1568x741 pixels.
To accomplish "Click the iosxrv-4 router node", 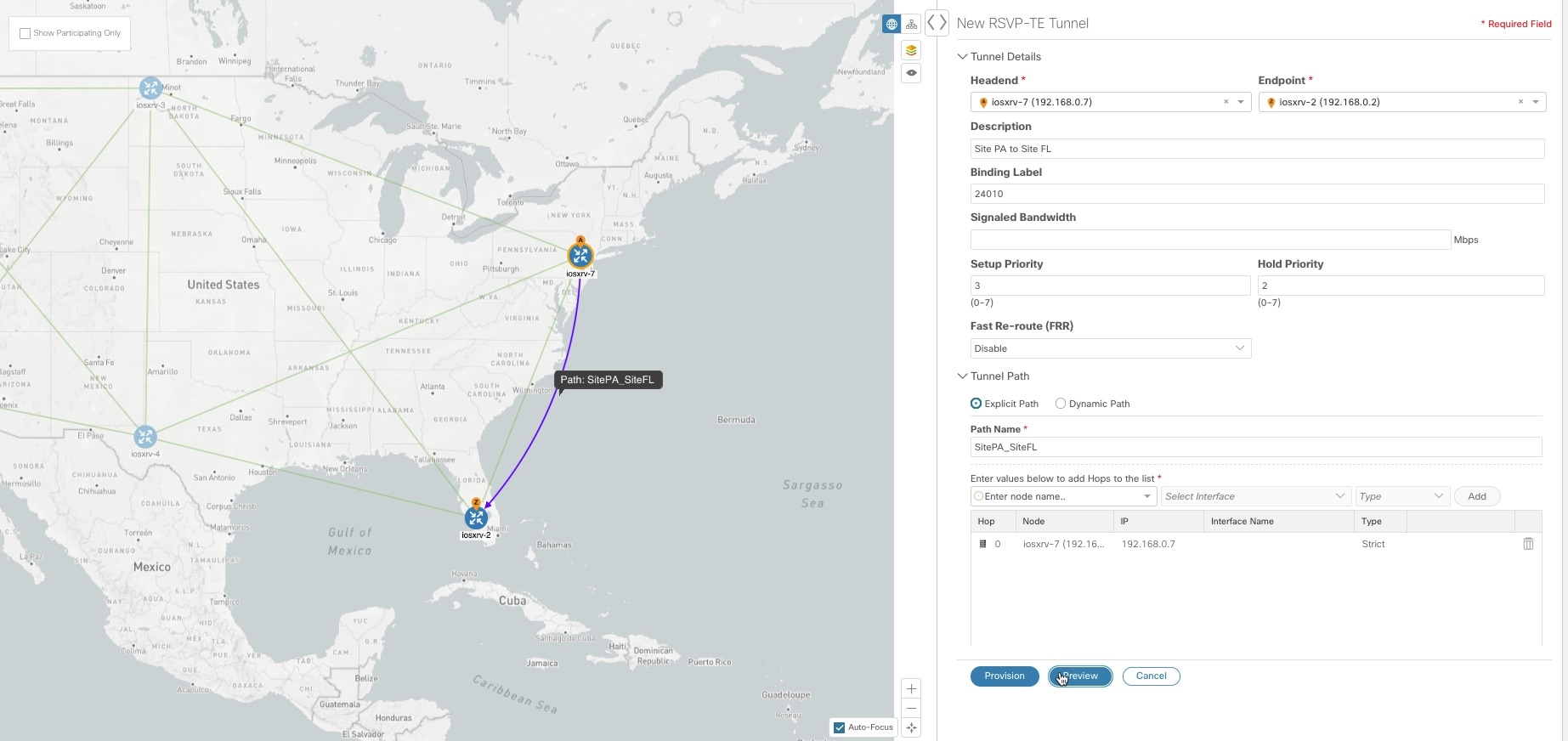I will point(145,437).
